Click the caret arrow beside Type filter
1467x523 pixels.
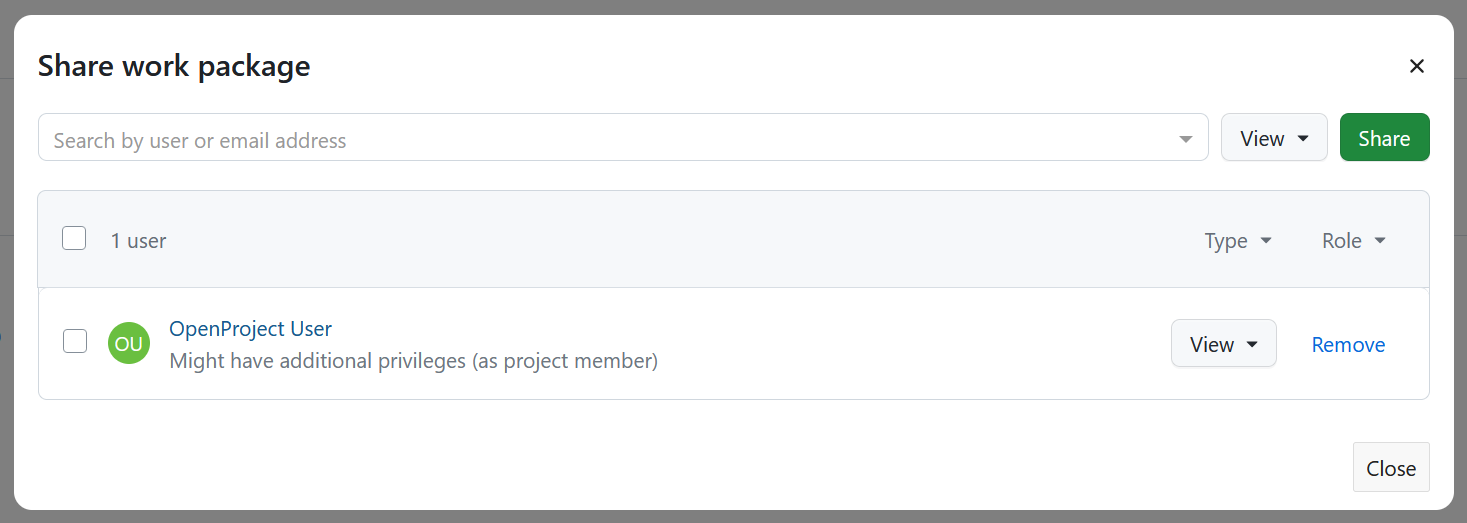coord(1266,241)
